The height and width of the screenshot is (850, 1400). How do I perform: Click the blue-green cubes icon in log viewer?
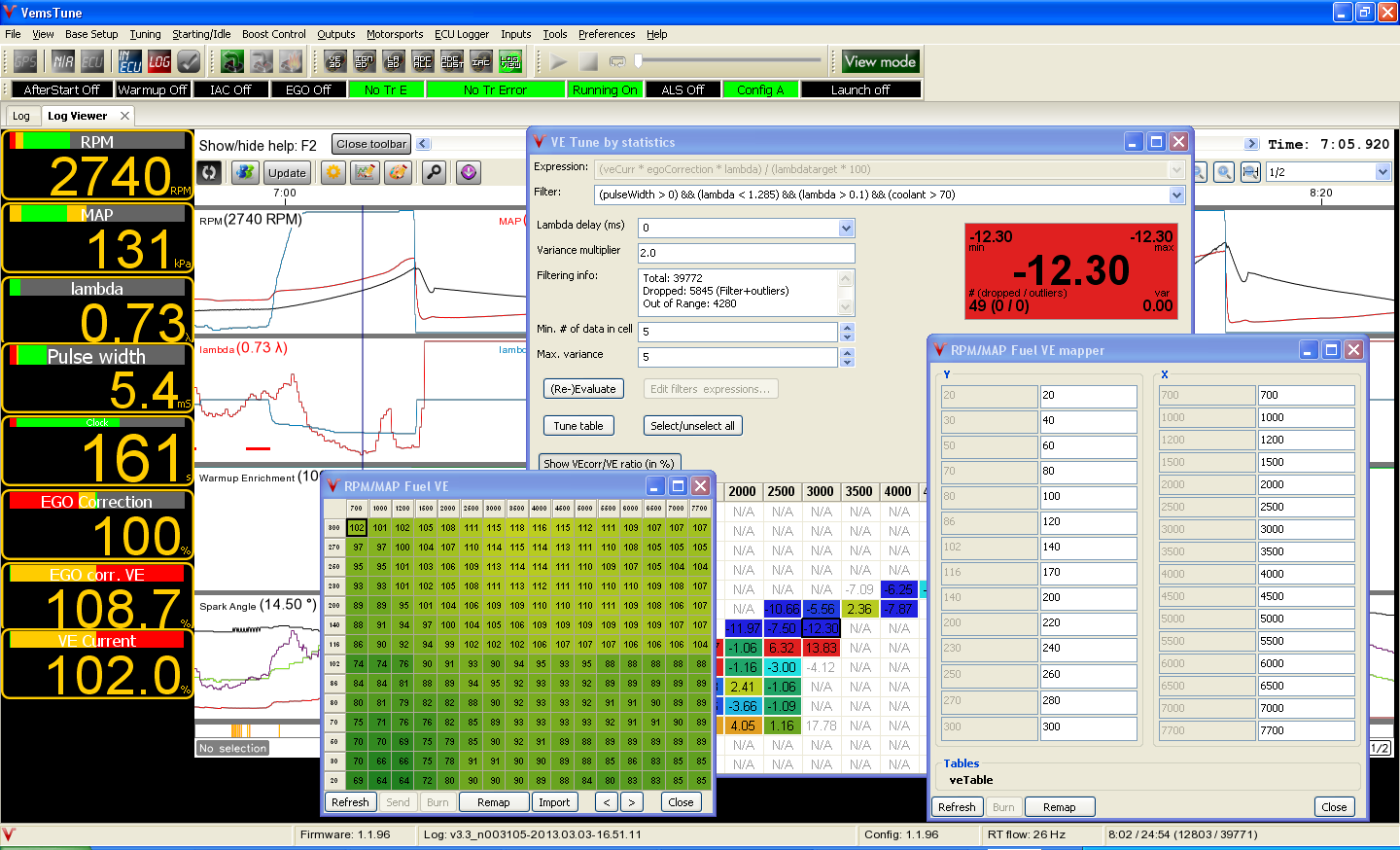(x=245, y=172)
